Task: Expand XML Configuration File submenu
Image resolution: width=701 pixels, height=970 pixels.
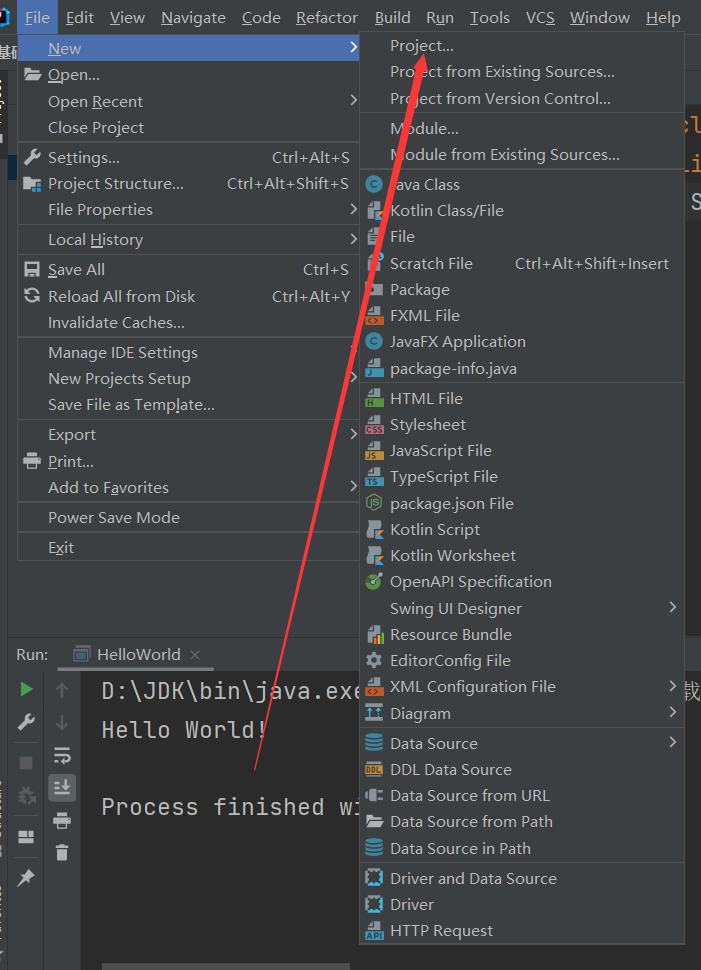Action: [522, 687]
